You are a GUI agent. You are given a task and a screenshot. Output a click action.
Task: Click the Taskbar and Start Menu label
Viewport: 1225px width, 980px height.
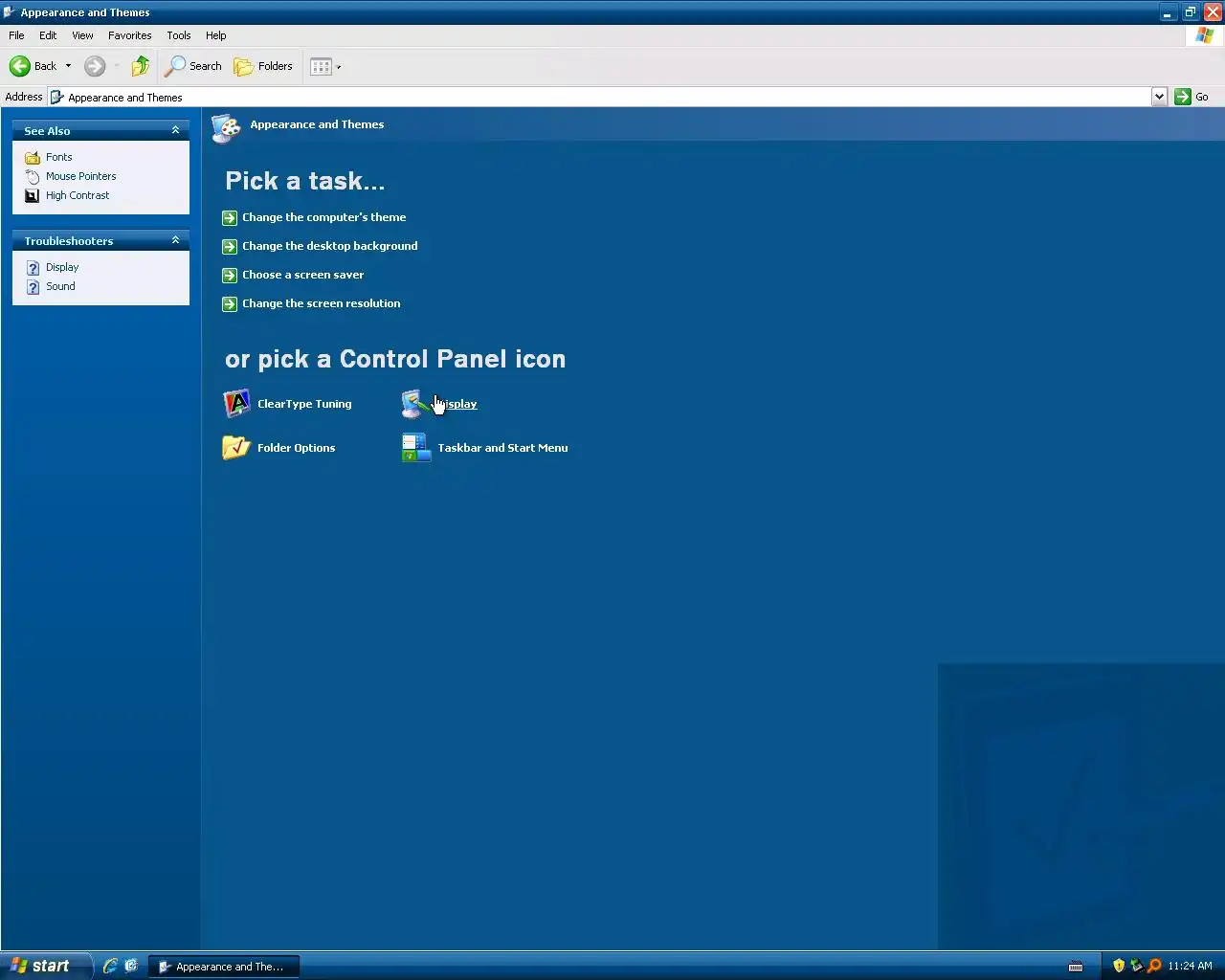502,448
